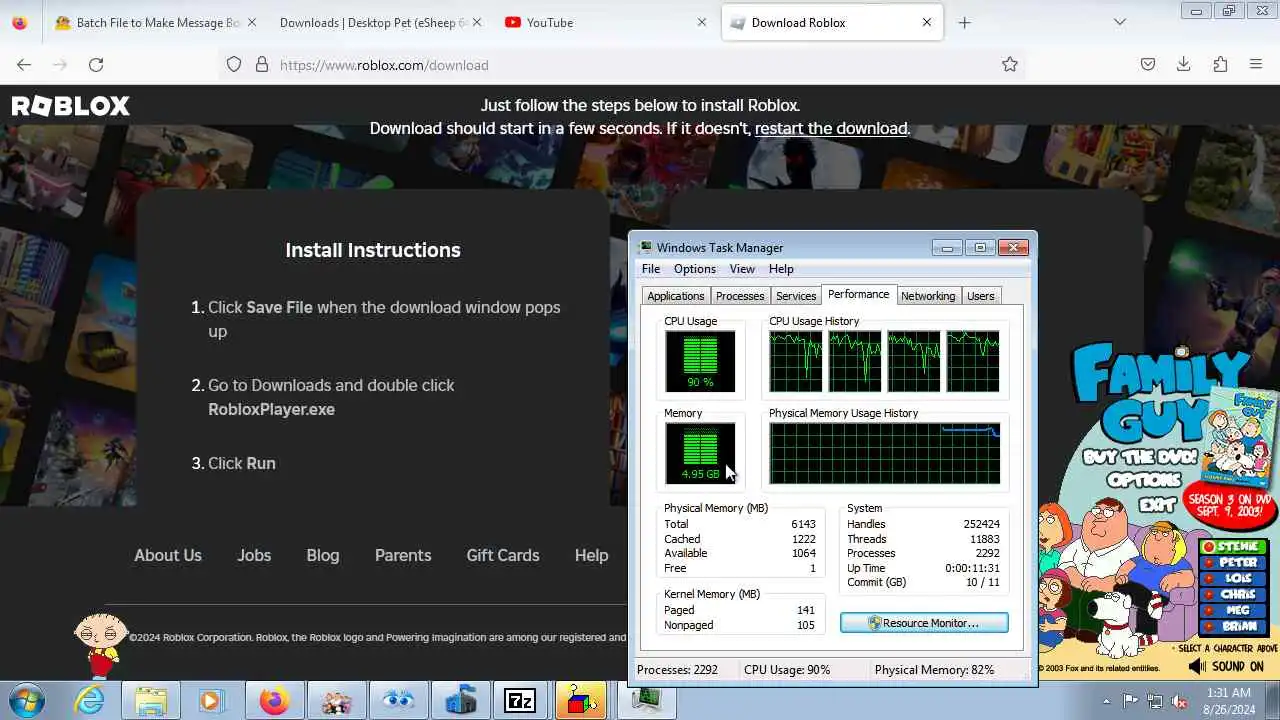Open the tracking protection shield icon
Viewport: 1280px width, 720px height.
click(234, 65)
